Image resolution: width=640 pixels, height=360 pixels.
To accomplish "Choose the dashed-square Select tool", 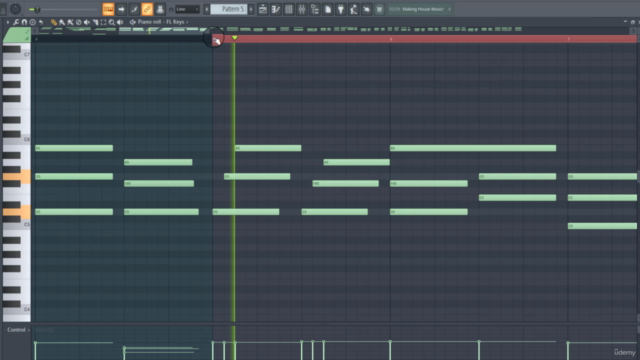I will click(x=103, y=22).
